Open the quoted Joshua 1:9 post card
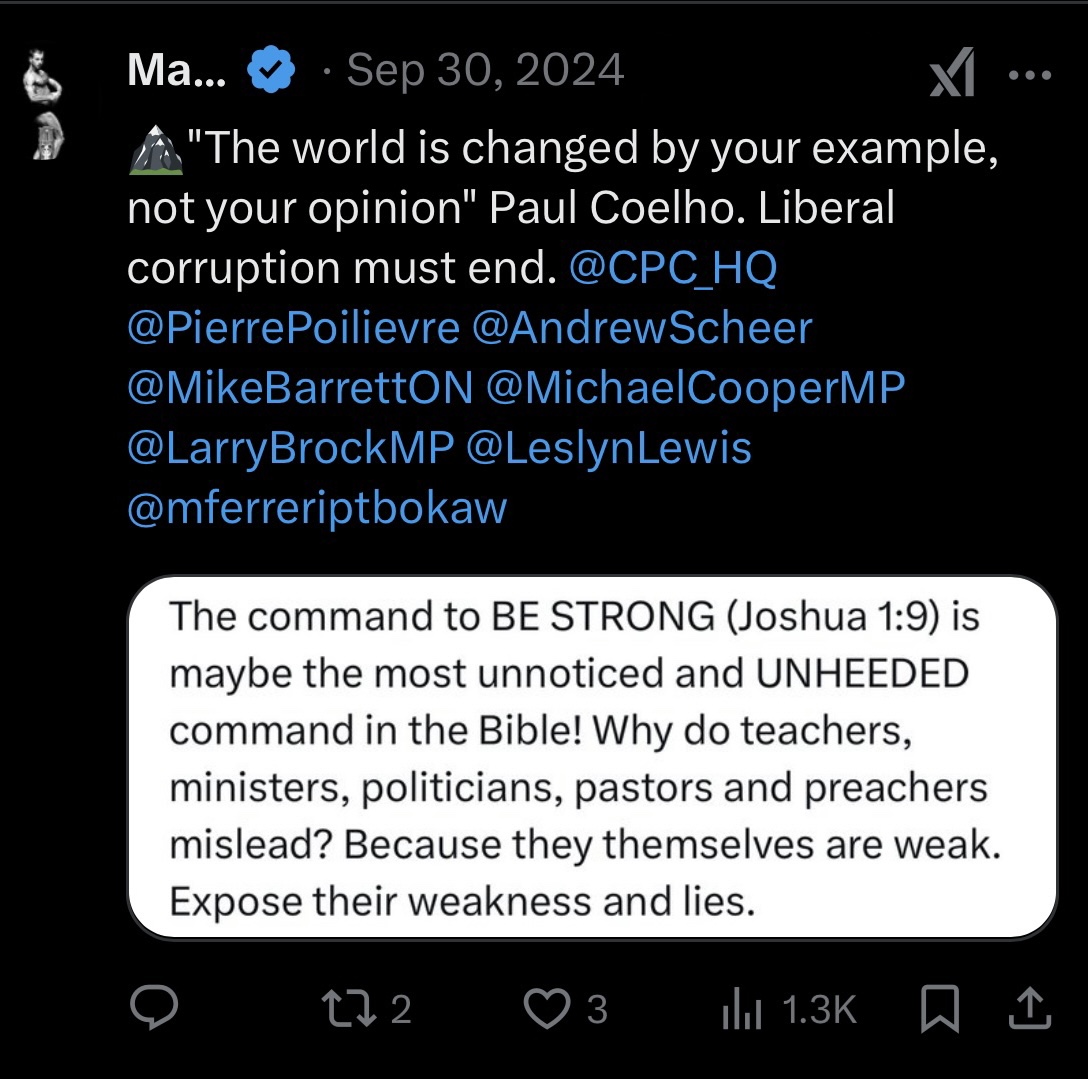This screenshot has width=1088, height=1079. coord(592,757)
